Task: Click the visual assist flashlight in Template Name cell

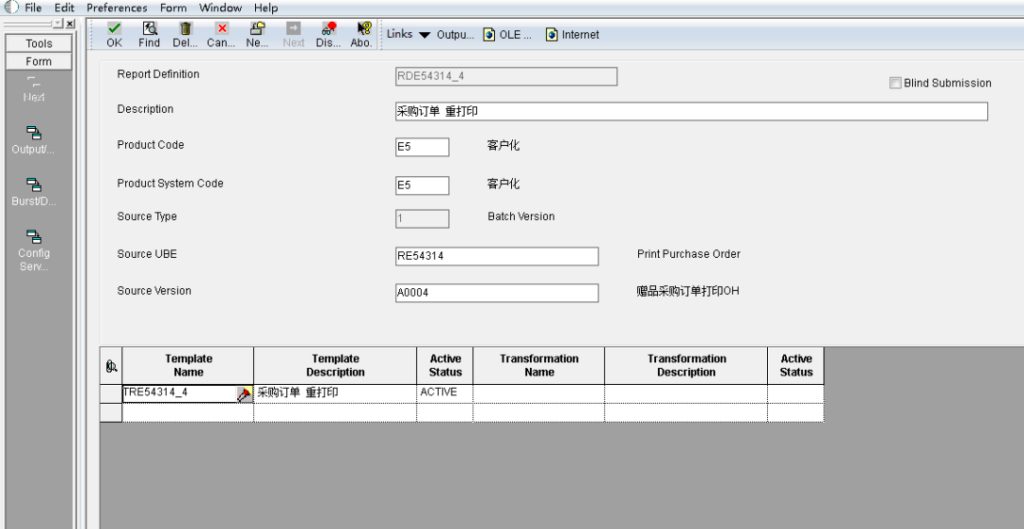Action: [244, 394]
